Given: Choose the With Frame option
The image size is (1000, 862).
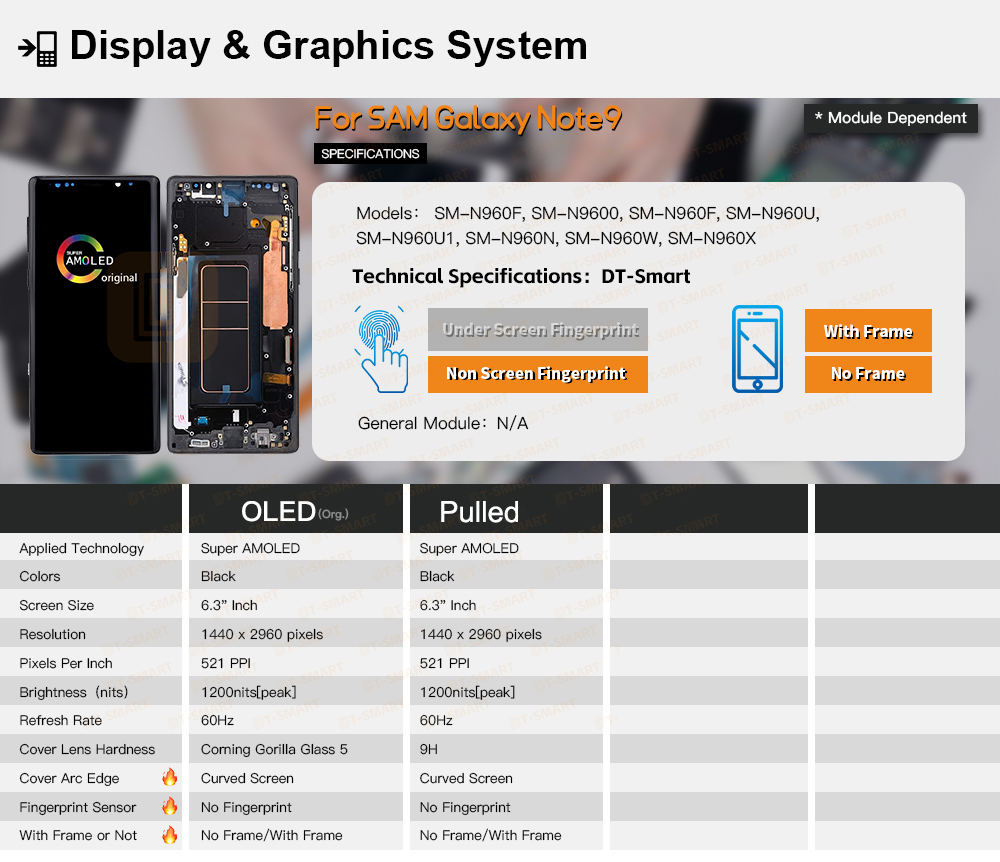Looking at the screenshot, I should pyautogui.click(x=867, y=331).
